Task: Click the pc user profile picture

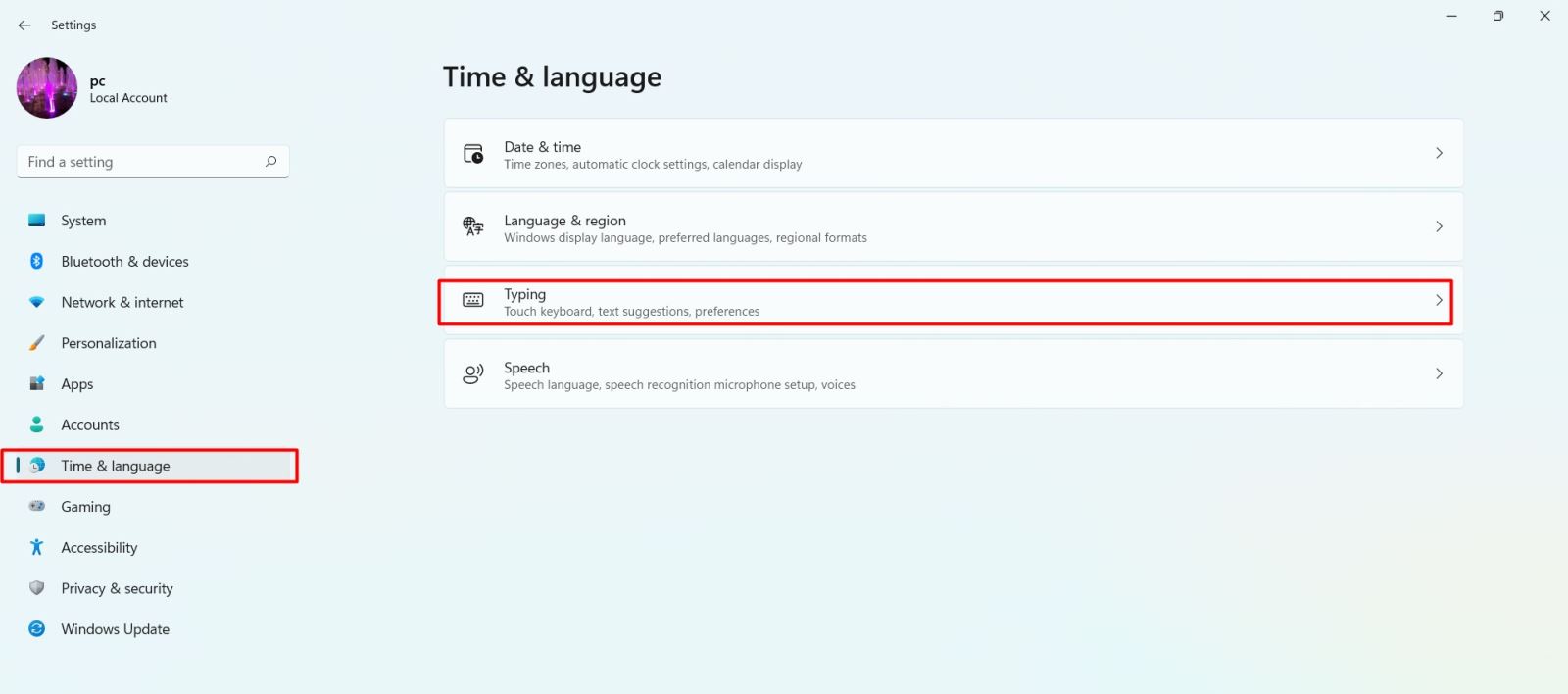Action: [x=47, y=88]
